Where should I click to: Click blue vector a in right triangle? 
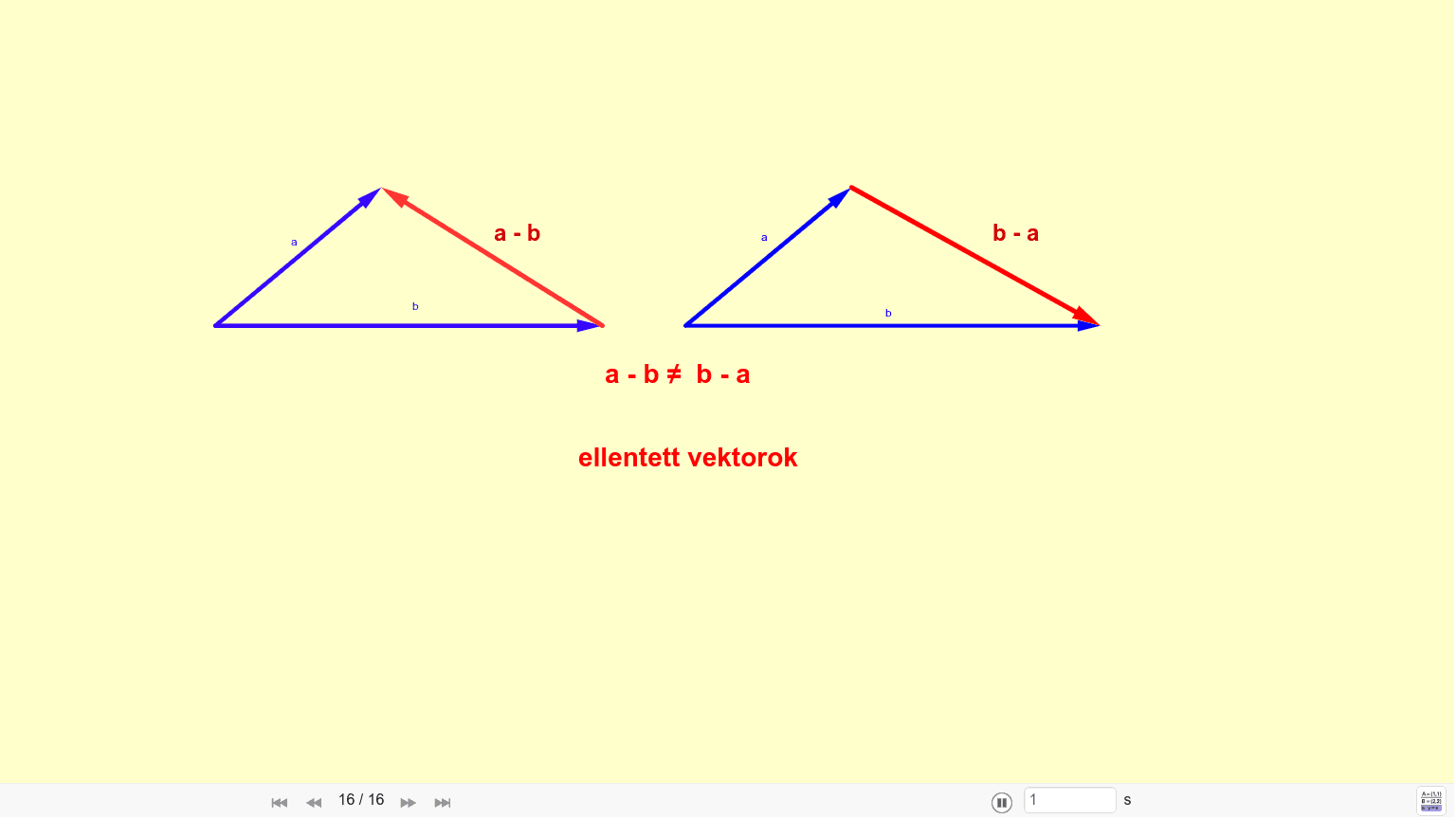coord(768,256)
